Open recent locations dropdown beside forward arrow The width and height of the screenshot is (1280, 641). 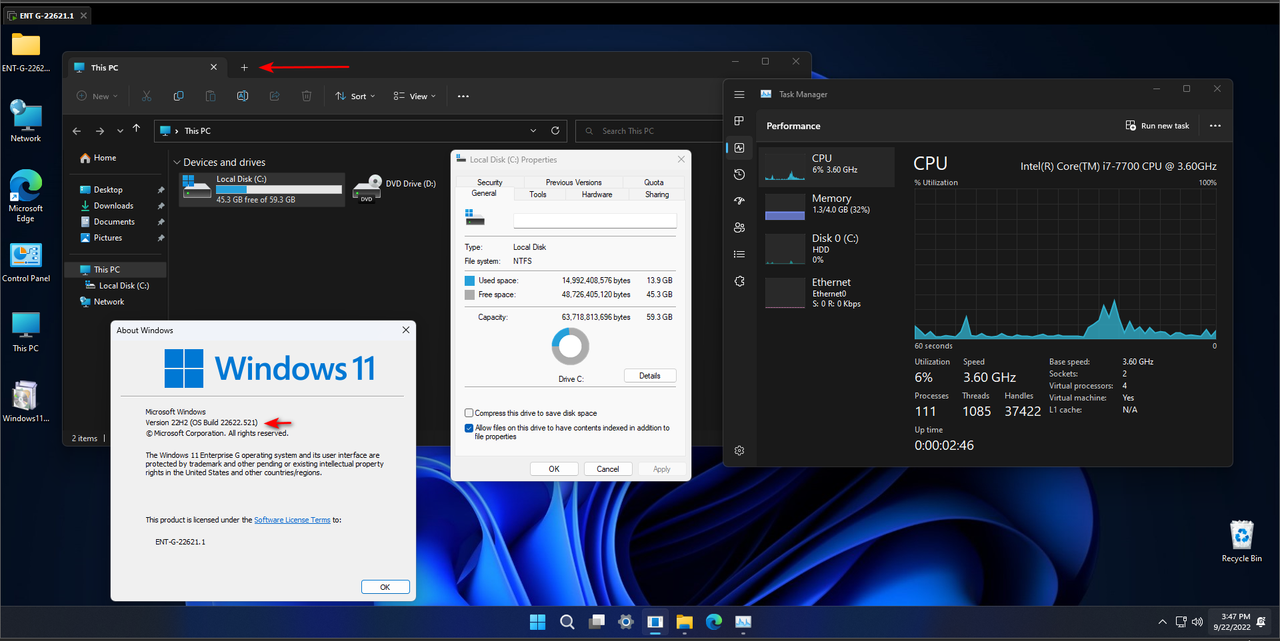(120, 130)
